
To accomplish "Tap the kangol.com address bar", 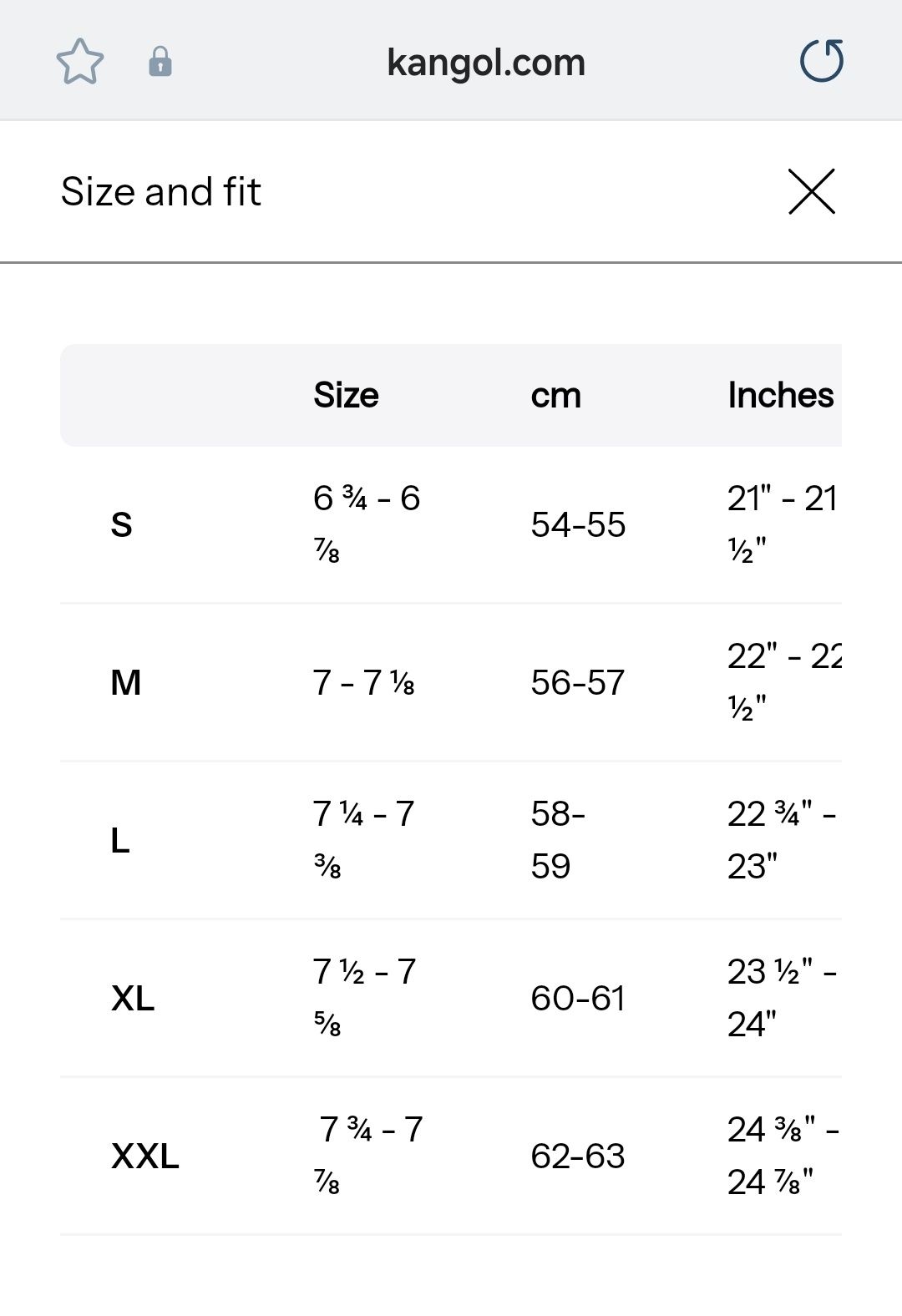I will coord(486,63).
